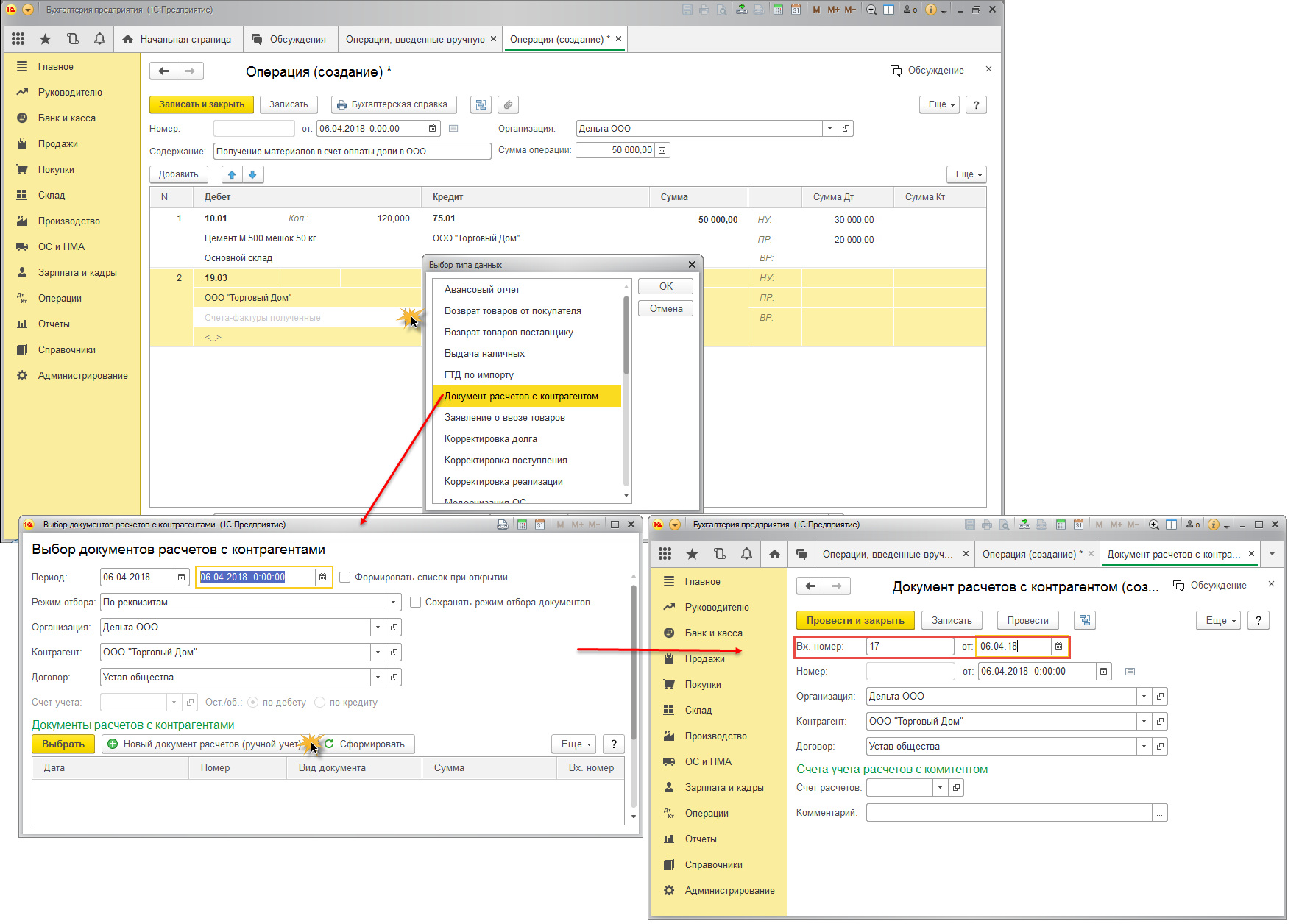The width and height of the screenshot is (1299, 924).
Task: Select по дебету radio button
Action: tap(253, 703)
